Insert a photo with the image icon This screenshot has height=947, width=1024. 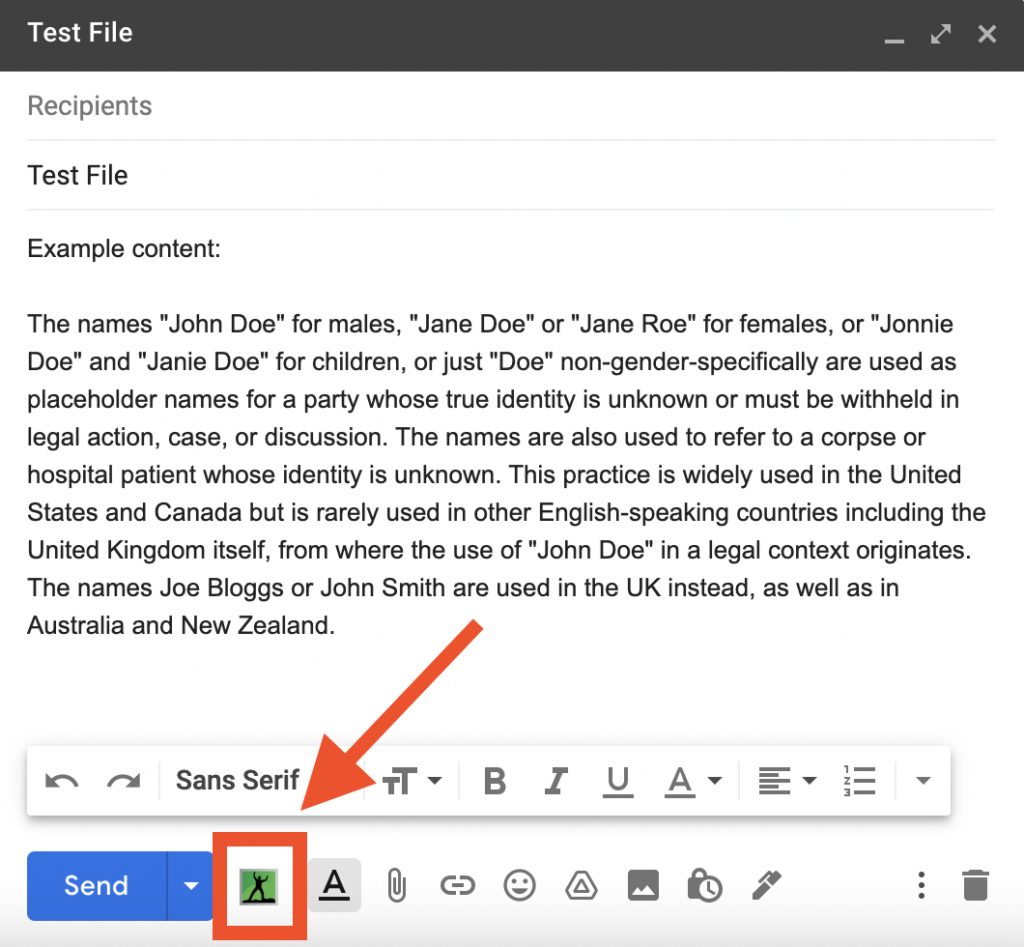pos(643,886)
